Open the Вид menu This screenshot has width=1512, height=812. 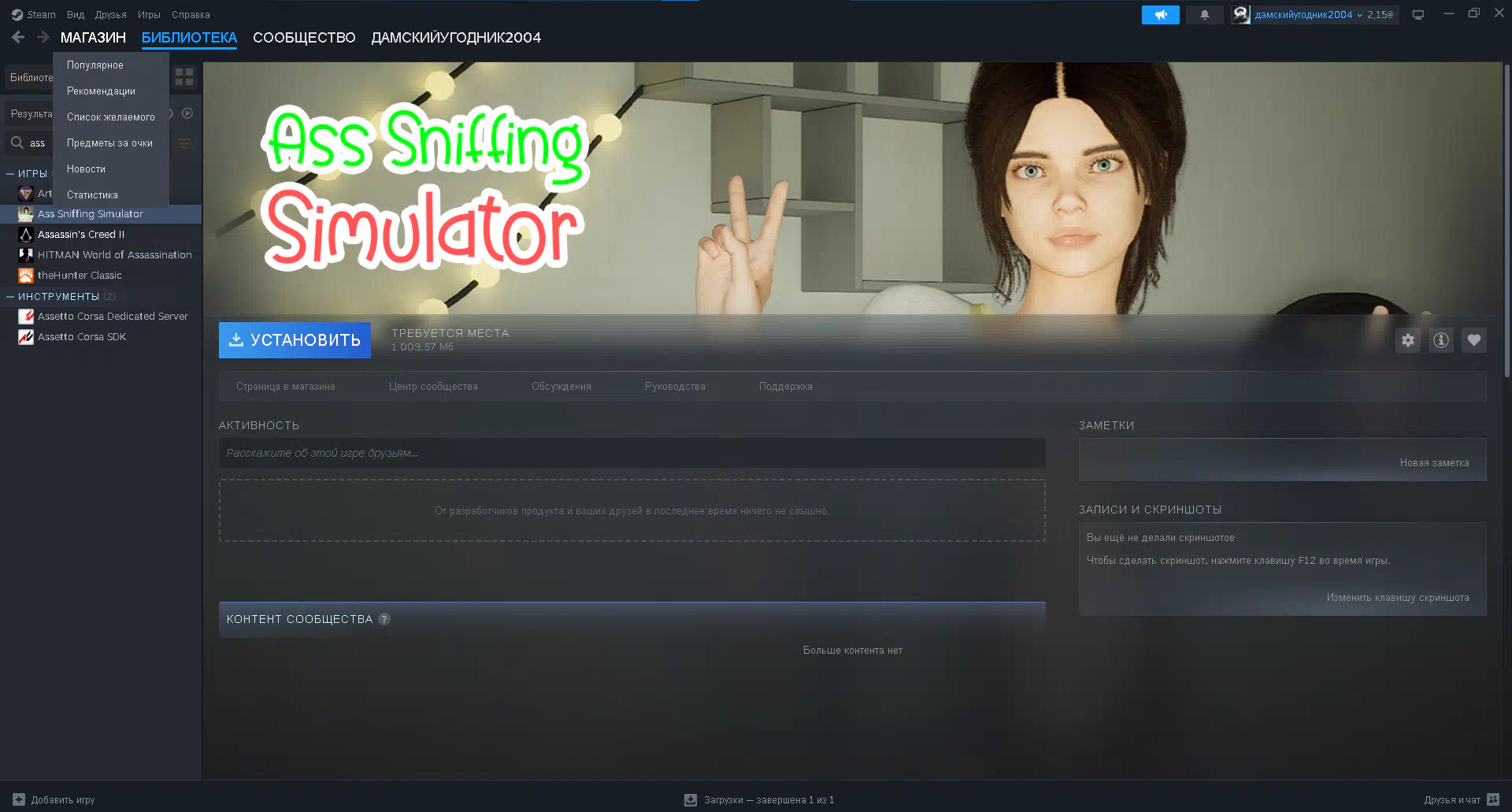(76, 14)
